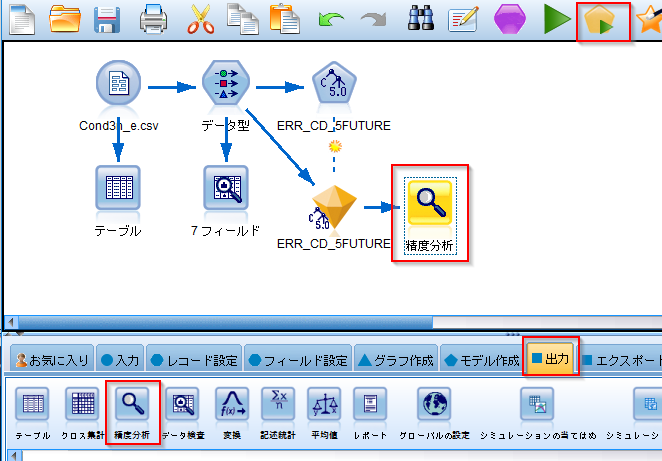Open the エクスポート palette tab
The height and width of the screenshot is (461, 662).
point(622,360)
